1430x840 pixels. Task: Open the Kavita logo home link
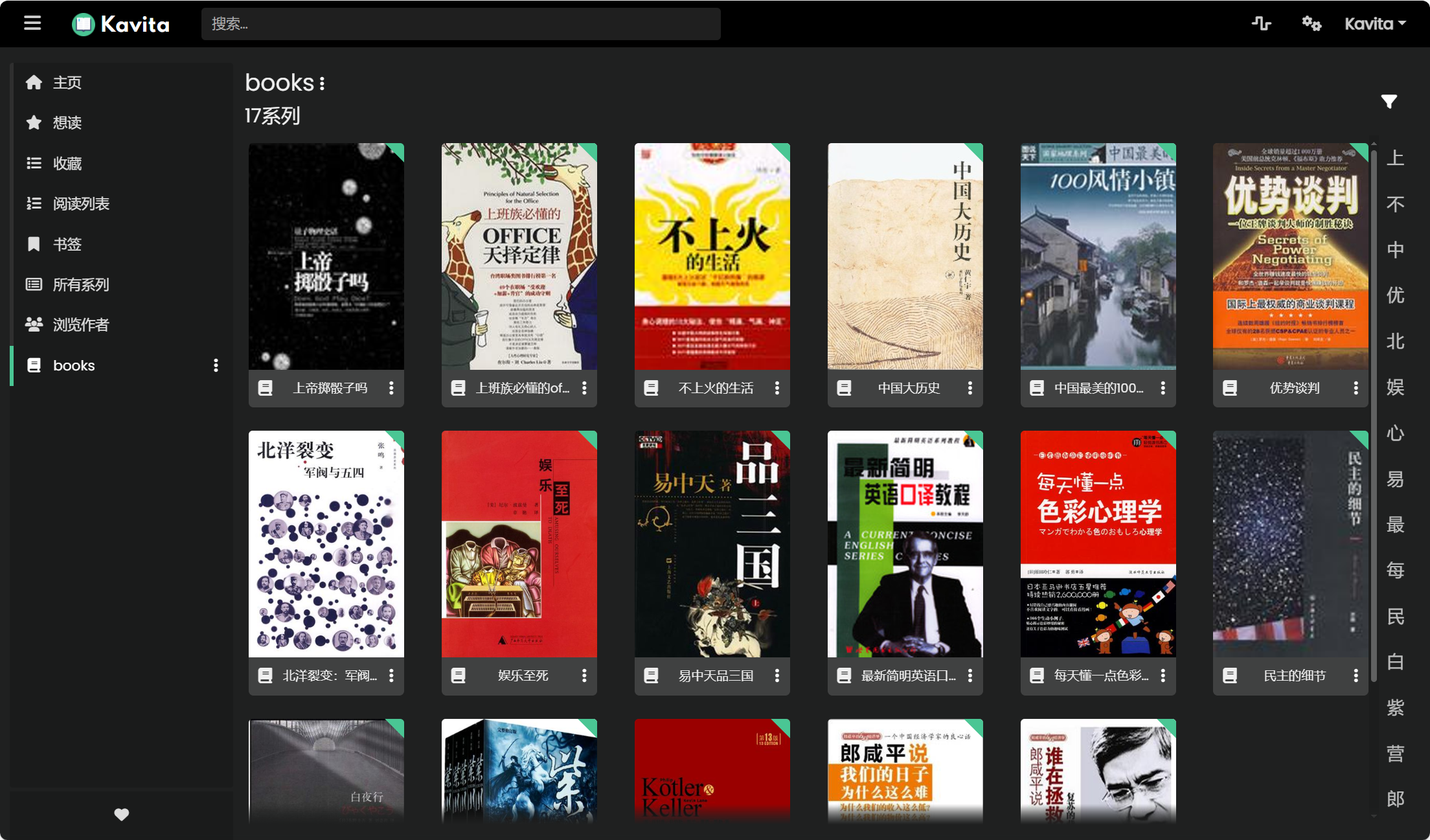point(120,24)
